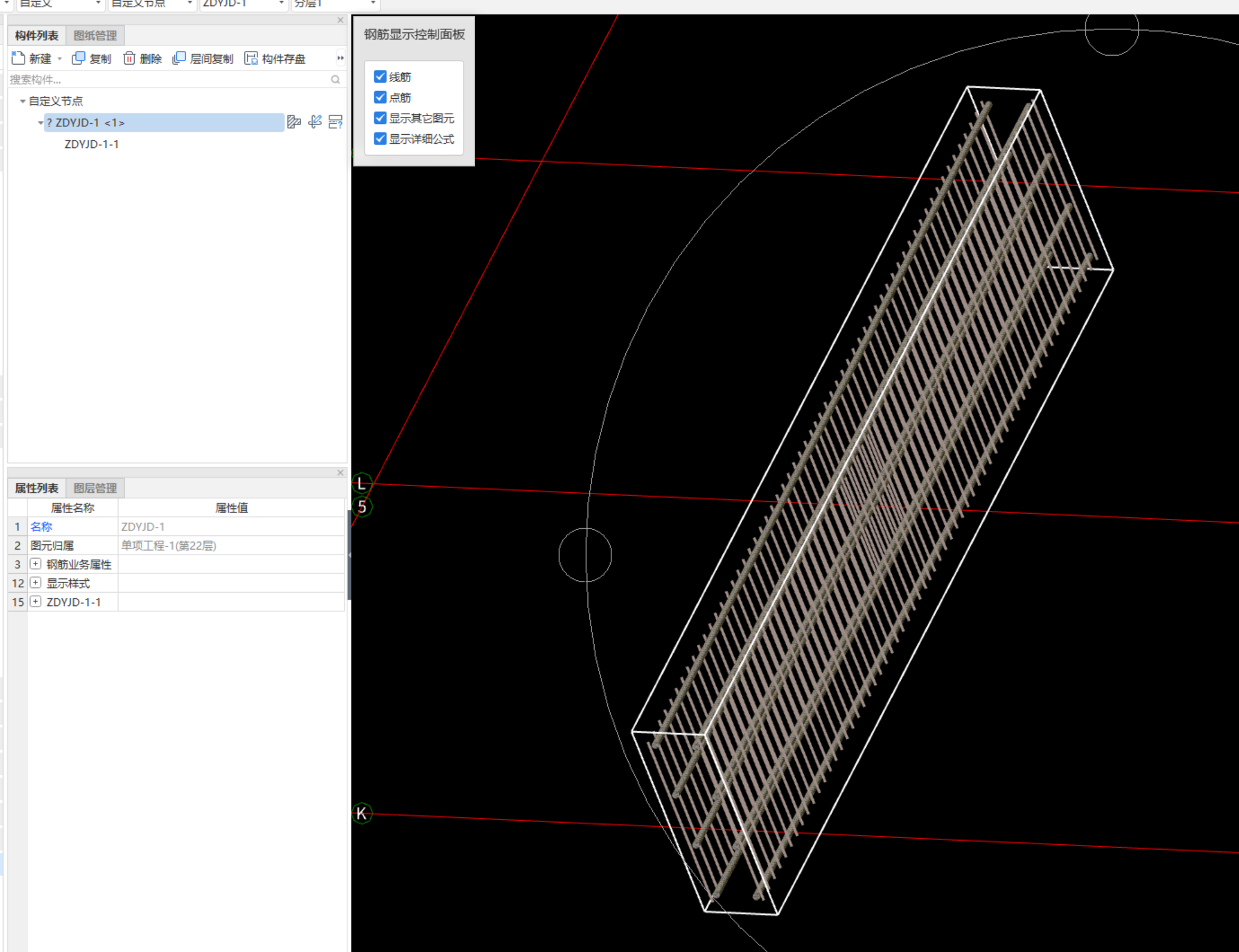Click the 删除 delete trash icon
Viewport: 1239px width, 952px height.
point(129,58)
